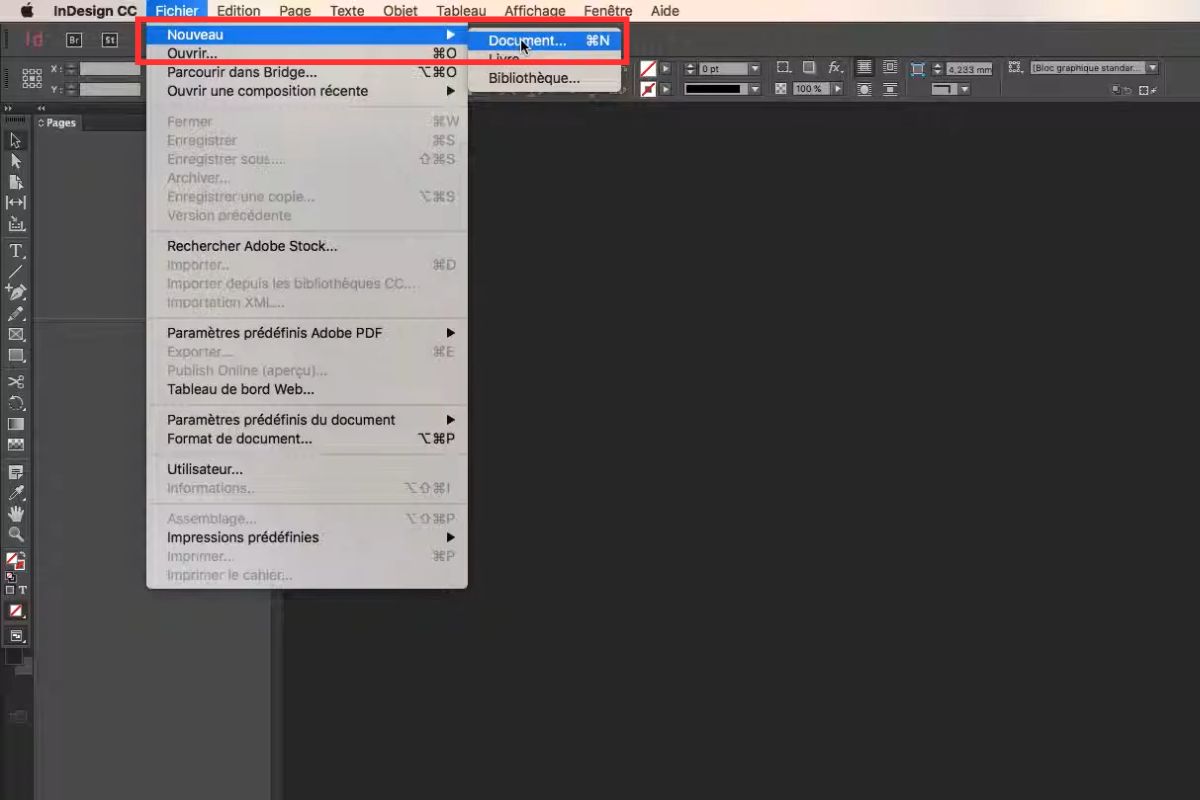Select the Note tool
The image size is (1200, 800).
click(x=16, y=472)
